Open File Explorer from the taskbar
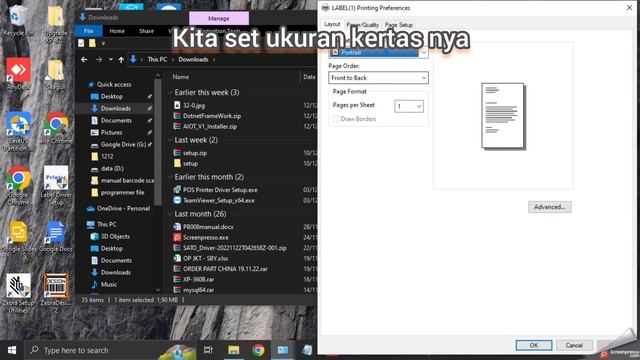This screenshot has width=640, height=360. pyautogui.click(x=233, y=350)
